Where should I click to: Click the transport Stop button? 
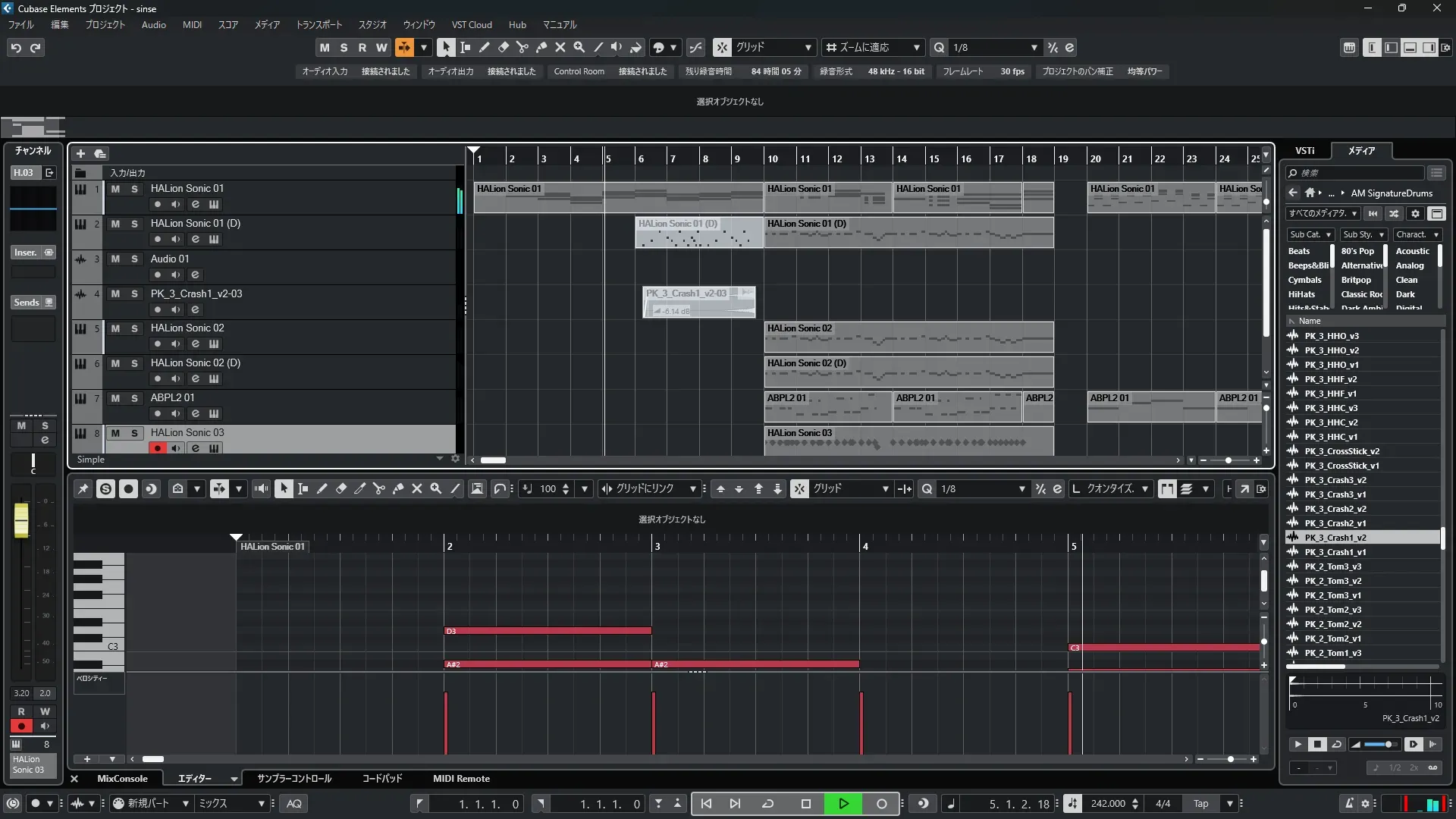click(x=805, y=803)
